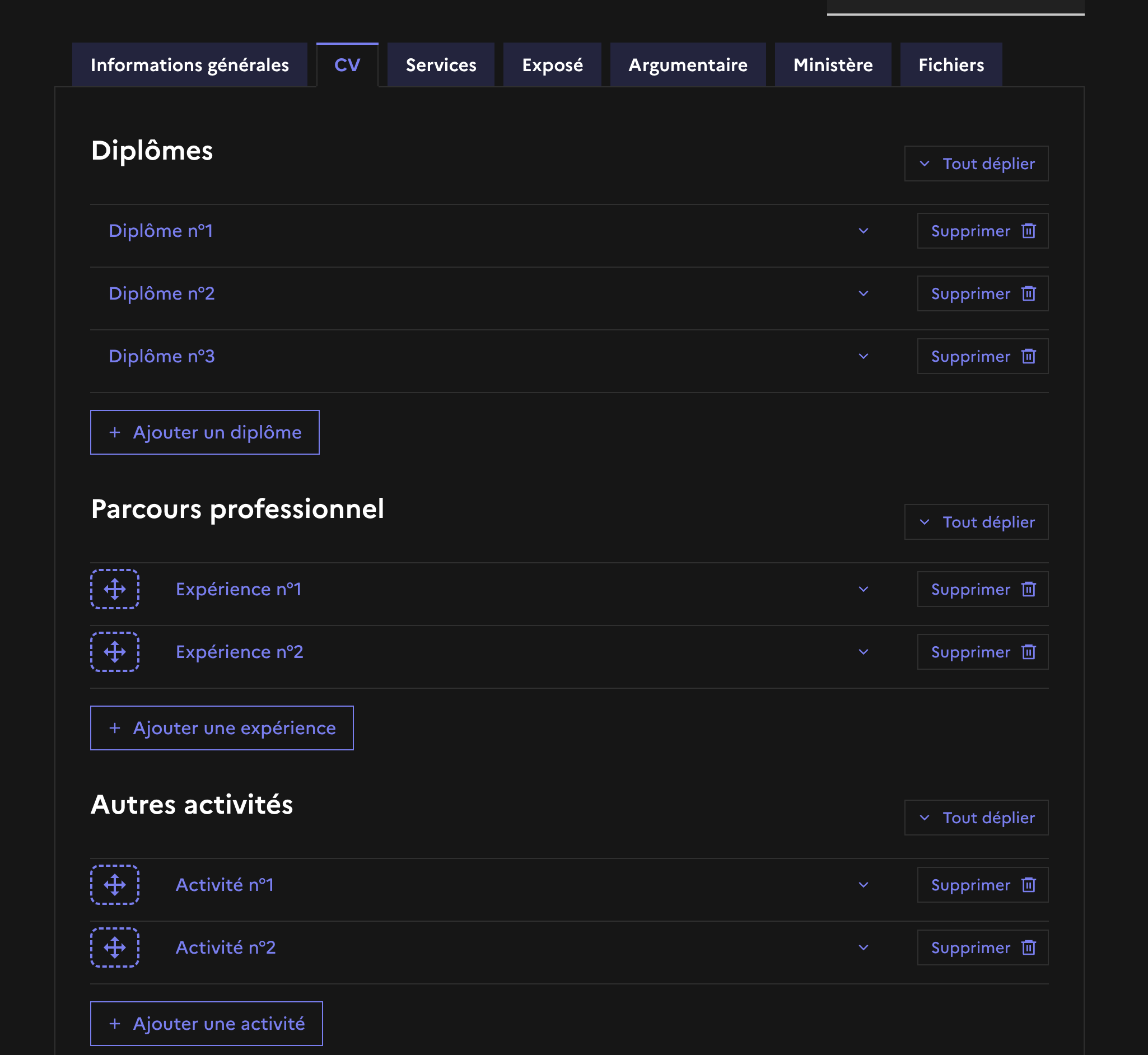The image size is (1148, 1055).
Task: Click Ajouter un diplôme button
Action: coord(204,432)
